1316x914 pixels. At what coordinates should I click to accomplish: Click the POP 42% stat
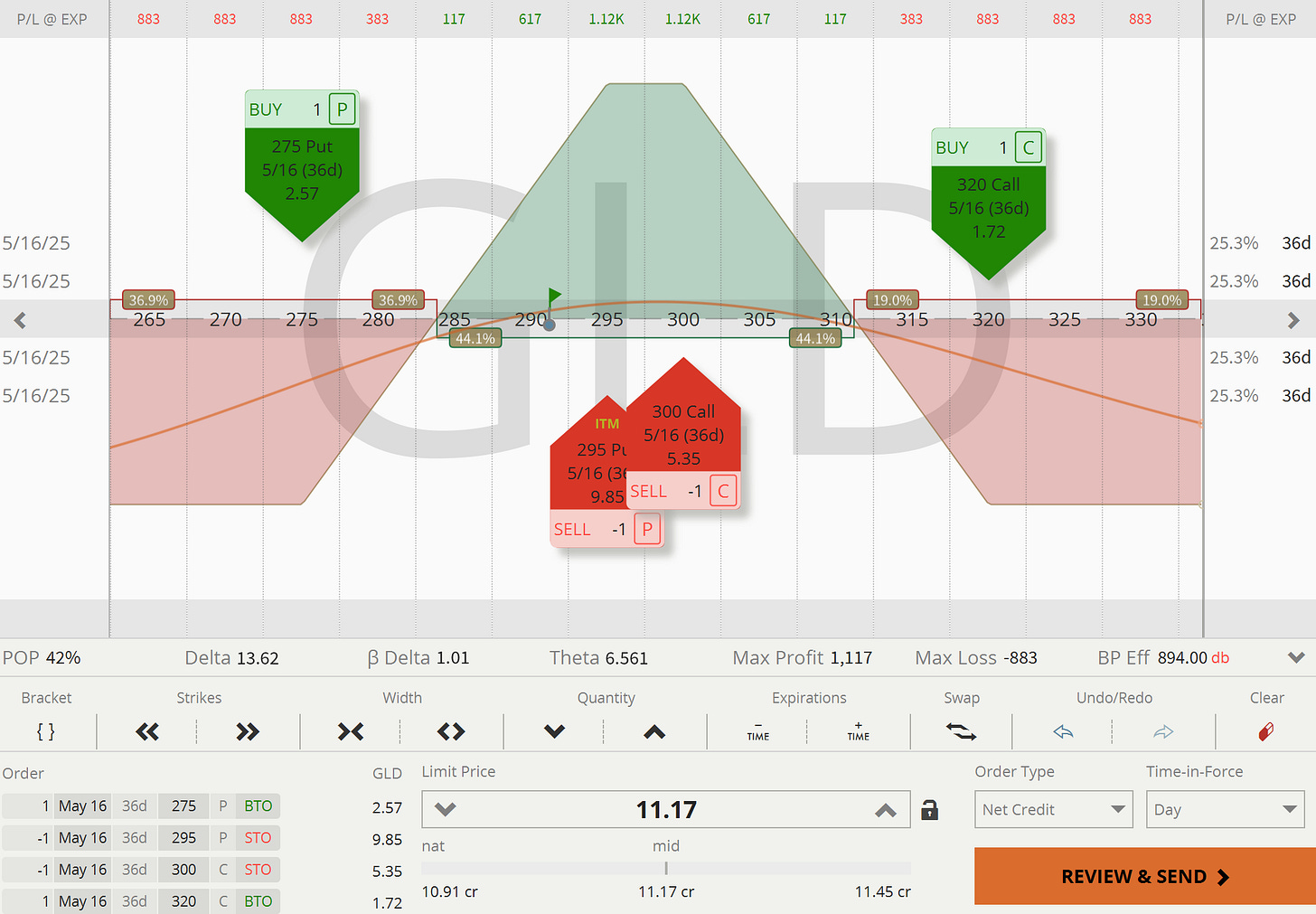coord(42,658)
